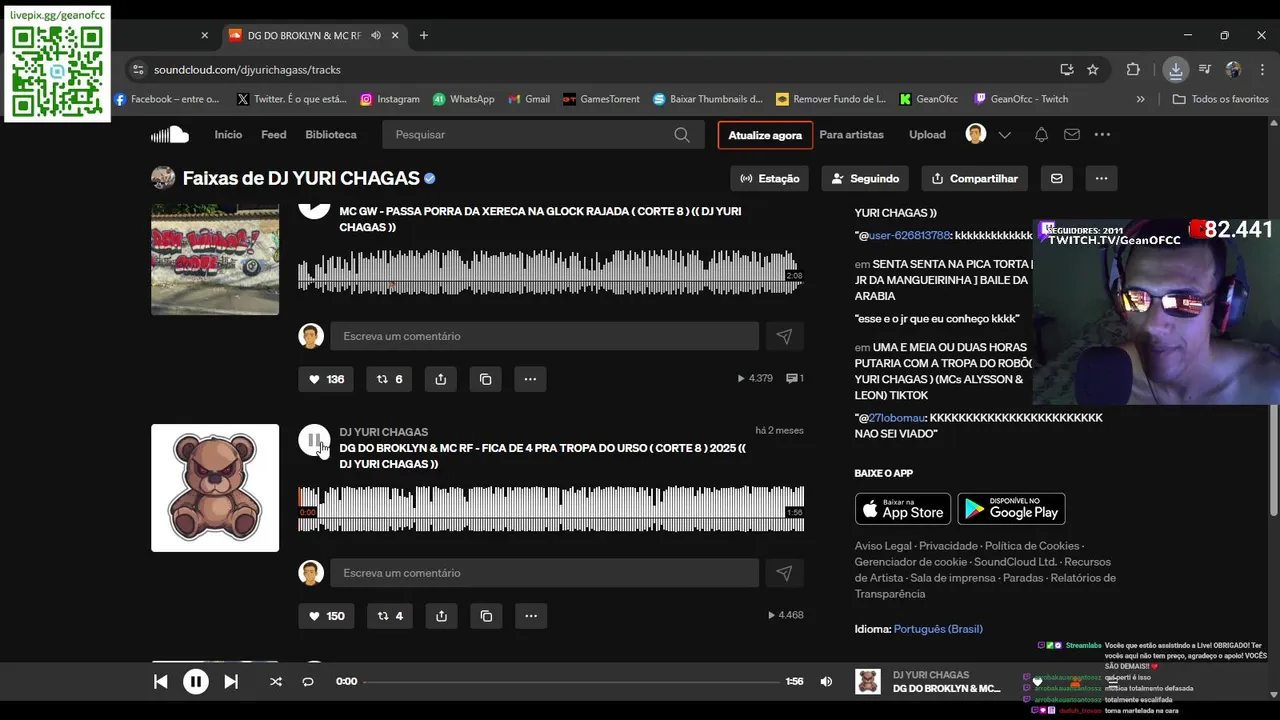Open the Instagram bookmark
Viewport: 1280px width, 720px height.
click(x=390, y=99)
